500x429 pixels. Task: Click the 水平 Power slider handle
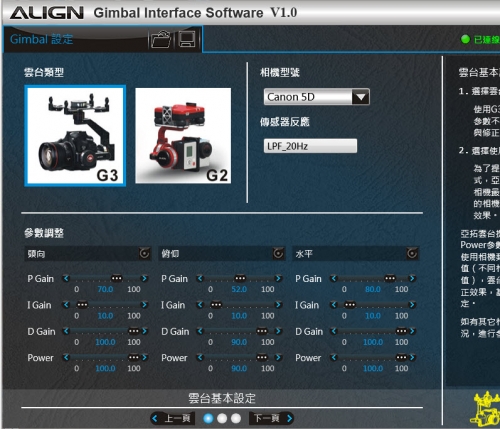(401, 357)
